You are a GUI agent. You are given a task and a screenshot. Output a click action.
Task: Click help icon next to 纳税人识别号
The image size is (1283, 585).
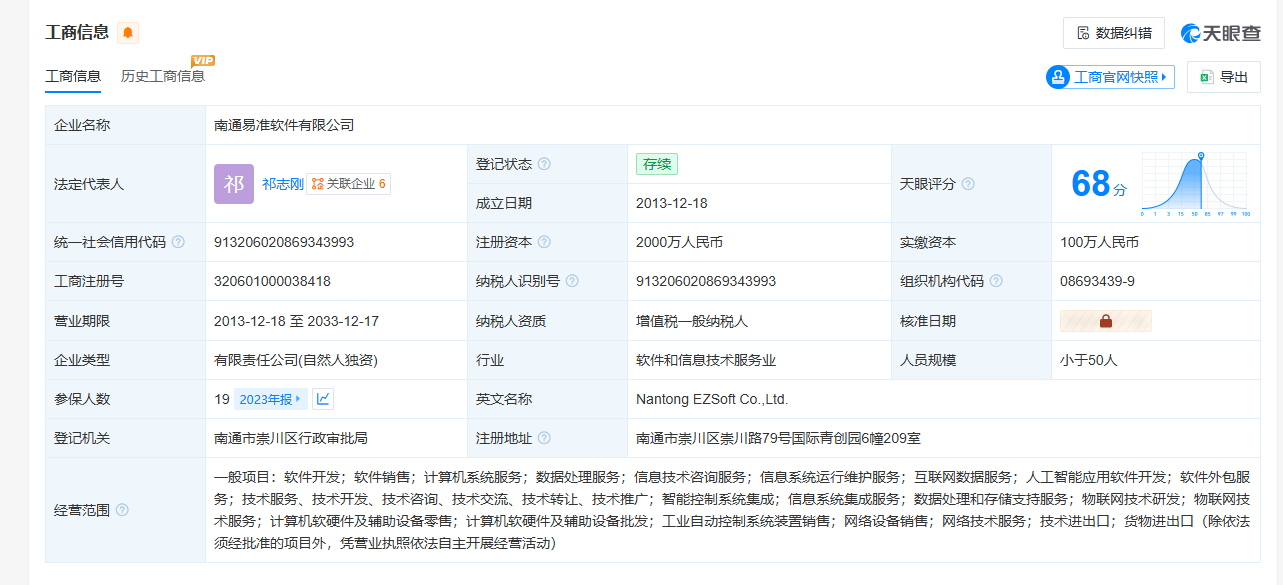[x=572, y=281]
